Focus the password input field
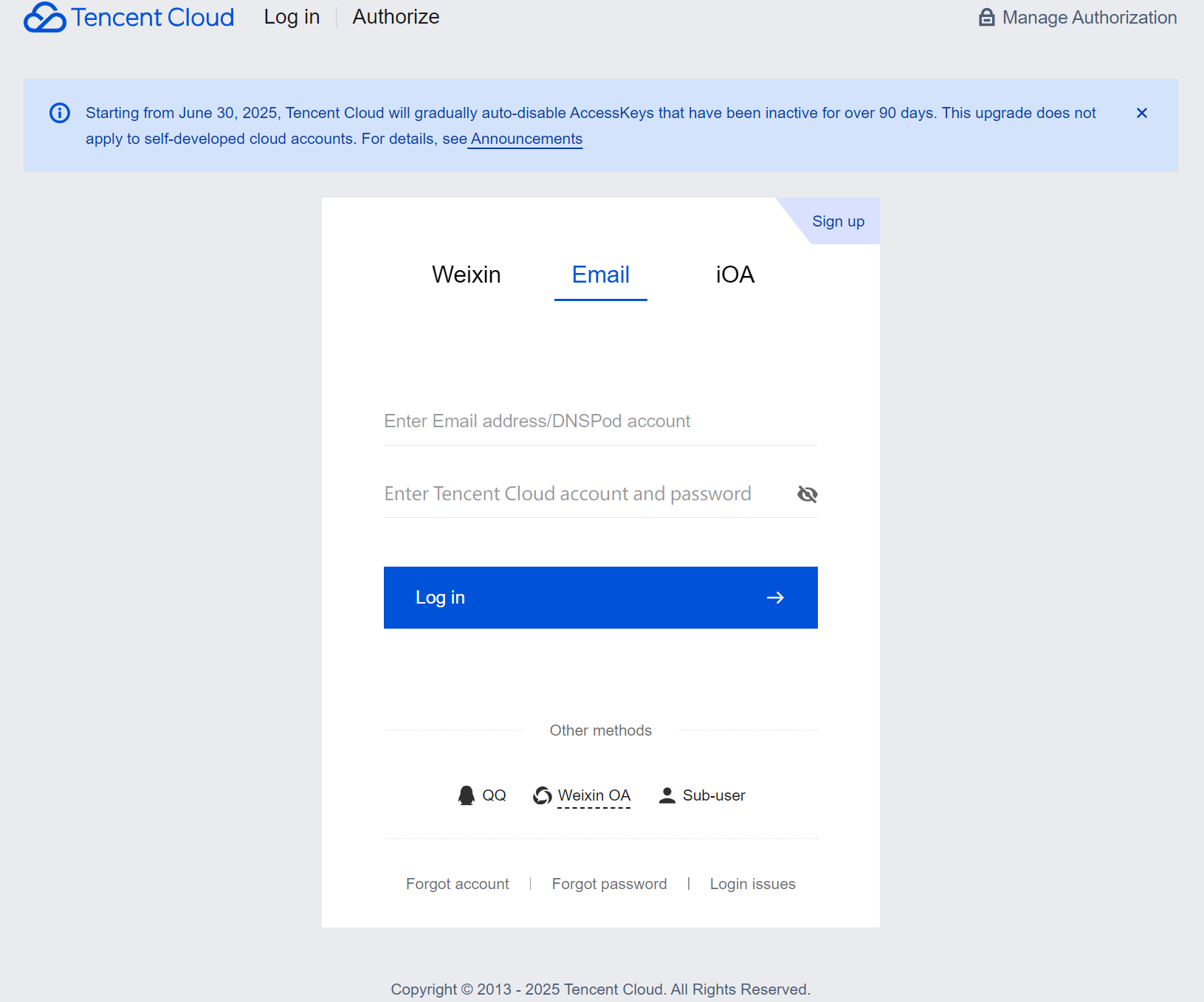 tap(583, 494)
